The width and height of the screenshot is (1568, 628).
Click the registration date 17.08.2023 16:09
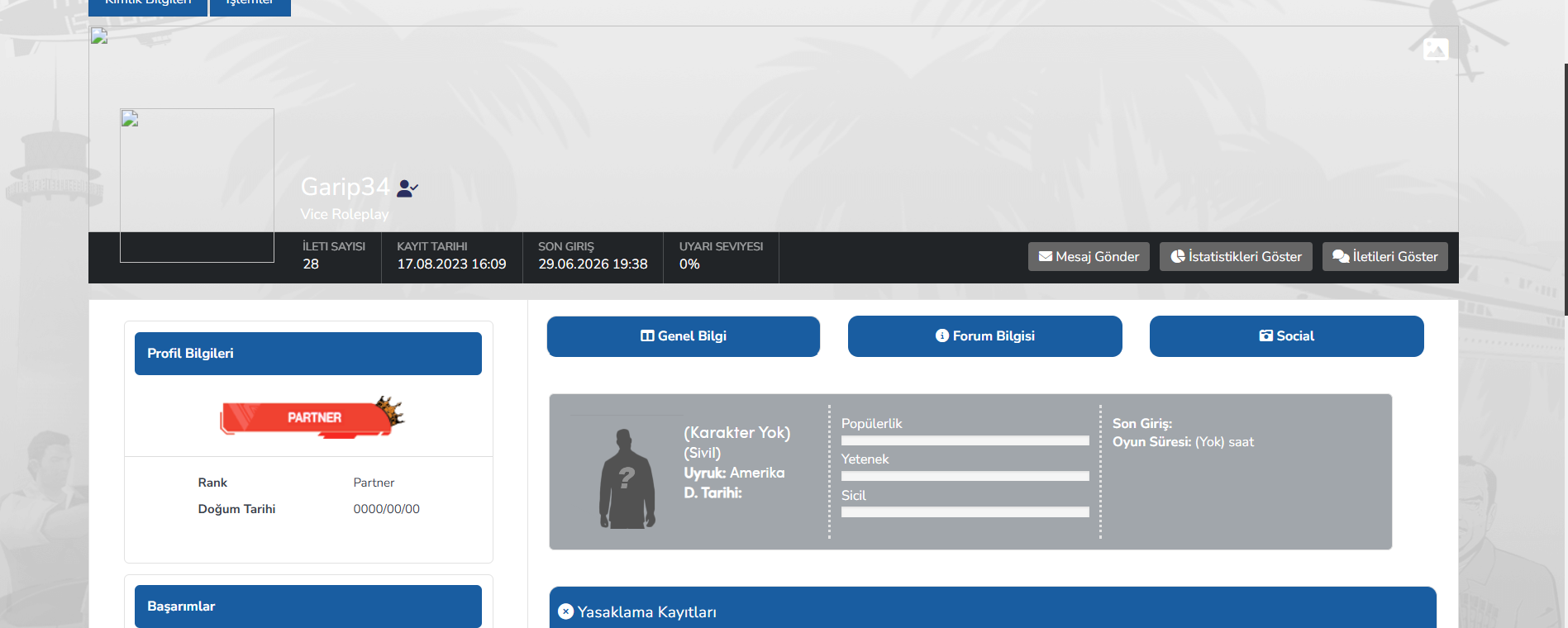pos(451,264)
